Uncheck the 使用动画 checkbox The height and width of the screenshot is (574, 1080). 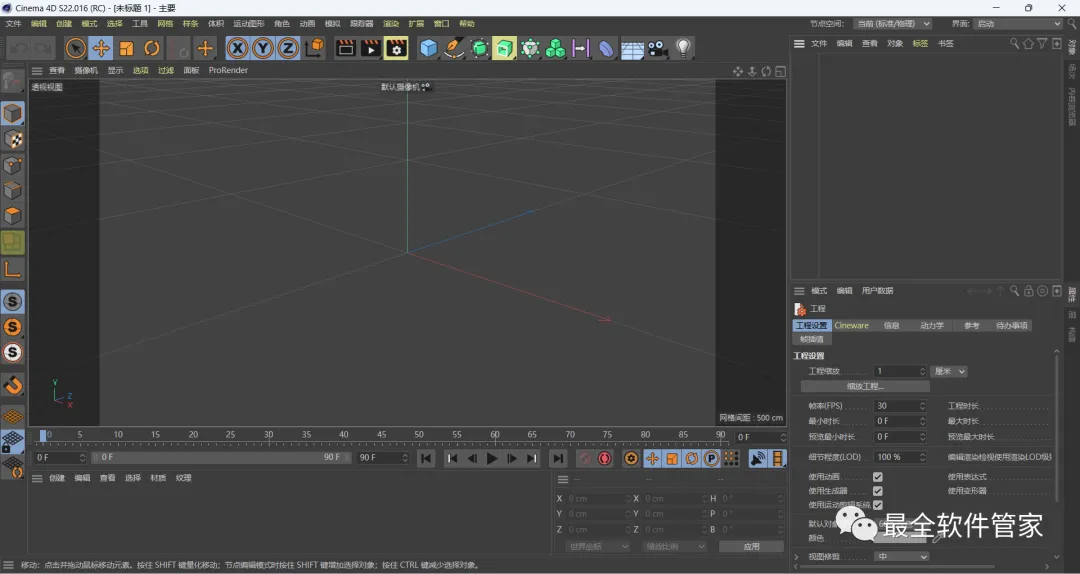pyautogui.click(x=877, y=477)
